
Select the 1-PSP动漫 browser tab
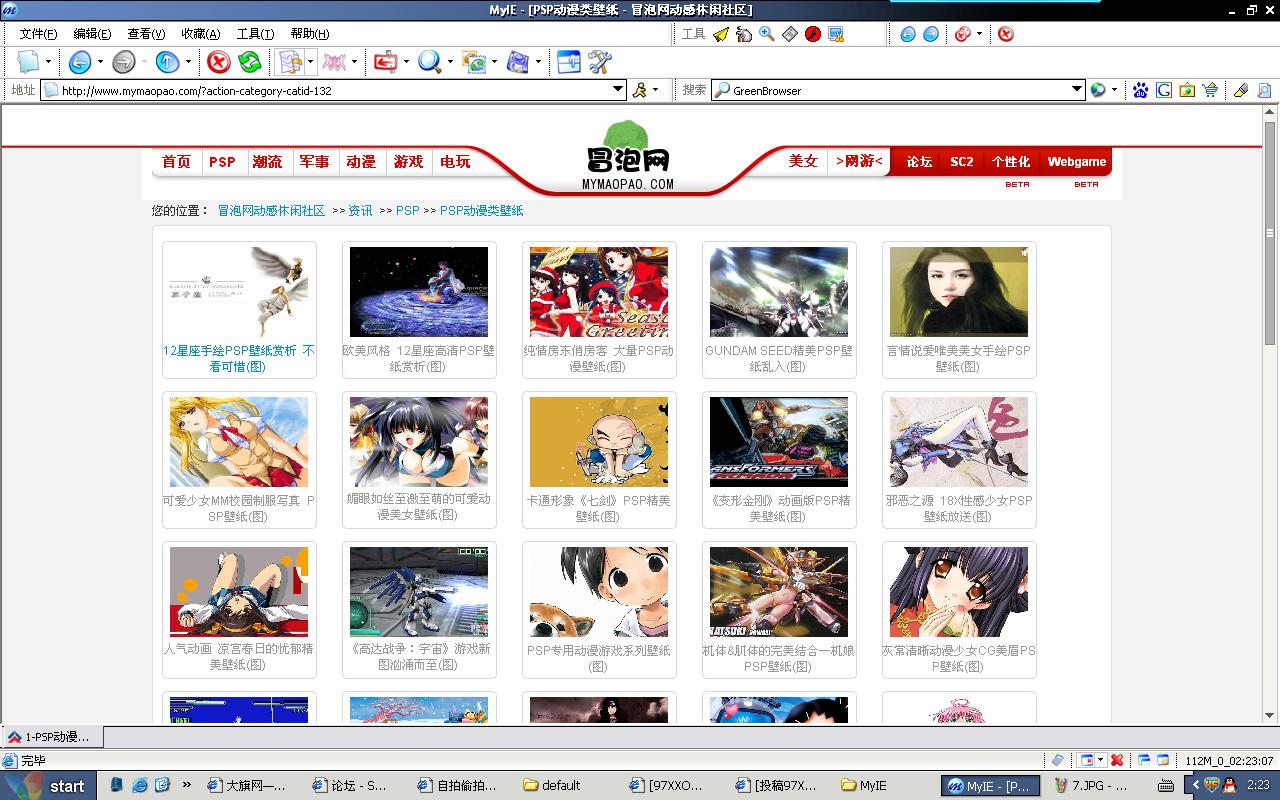(x=51, y=737)
